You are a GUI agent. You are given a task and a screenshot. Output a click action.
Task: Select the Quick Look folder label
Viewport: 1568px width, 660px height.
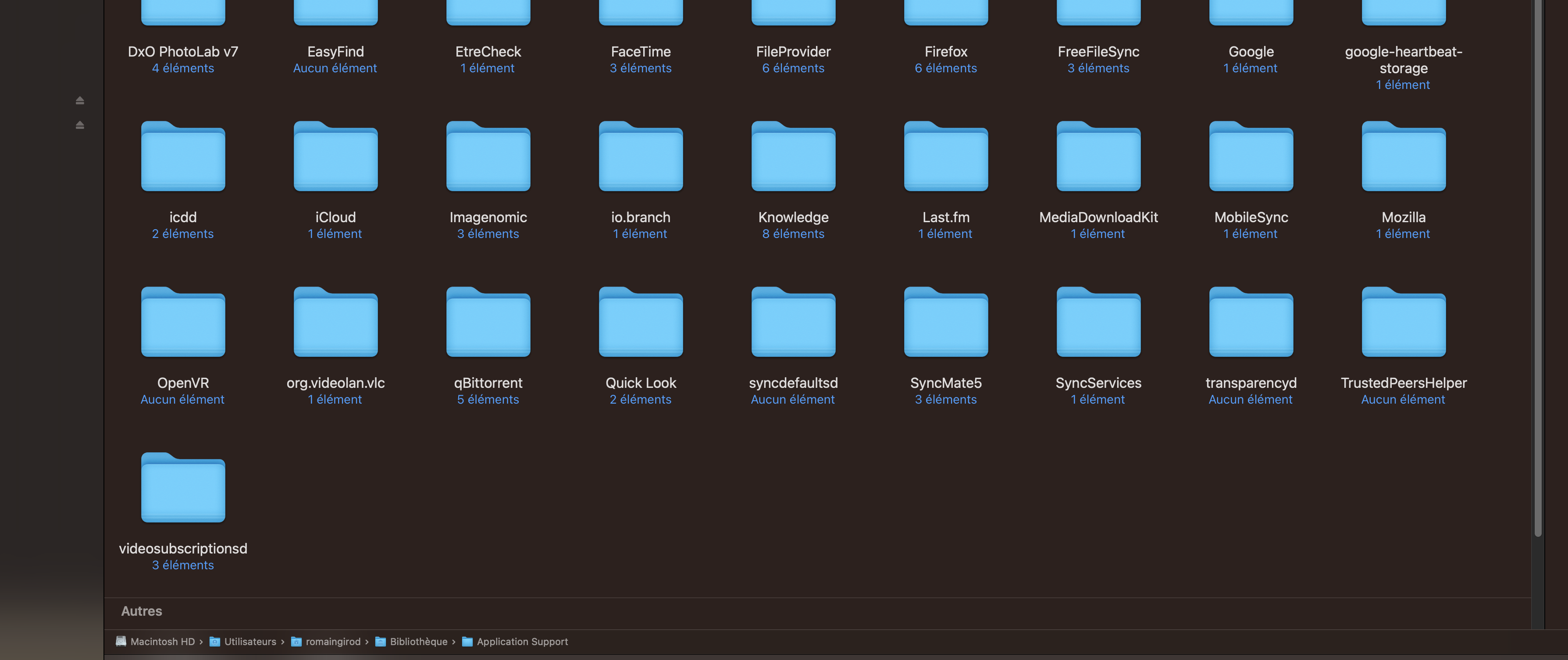pyautogui.click(x=640, y=383)
